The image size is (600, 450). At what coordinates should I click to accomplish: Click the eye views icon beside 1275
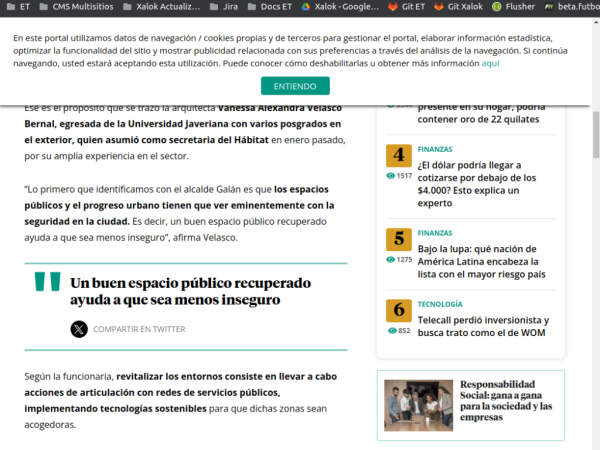[x=390, y=259]
